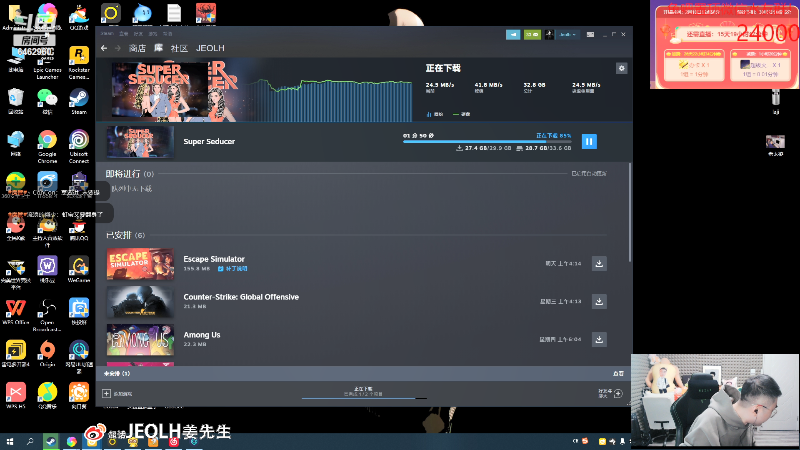This screenshot has height=450, width=800.
Task: Open the Steam desktop shortcut
Action: (x=79, y=101)
